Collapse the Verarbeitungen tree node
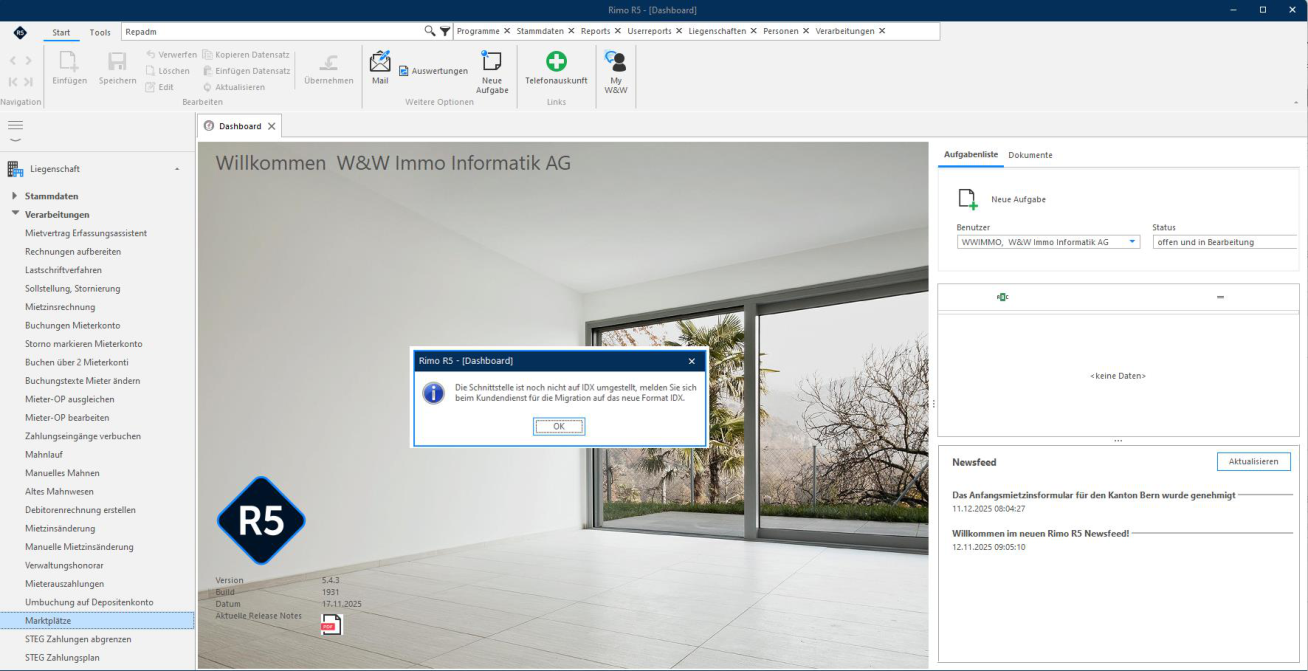 (15, 214)
